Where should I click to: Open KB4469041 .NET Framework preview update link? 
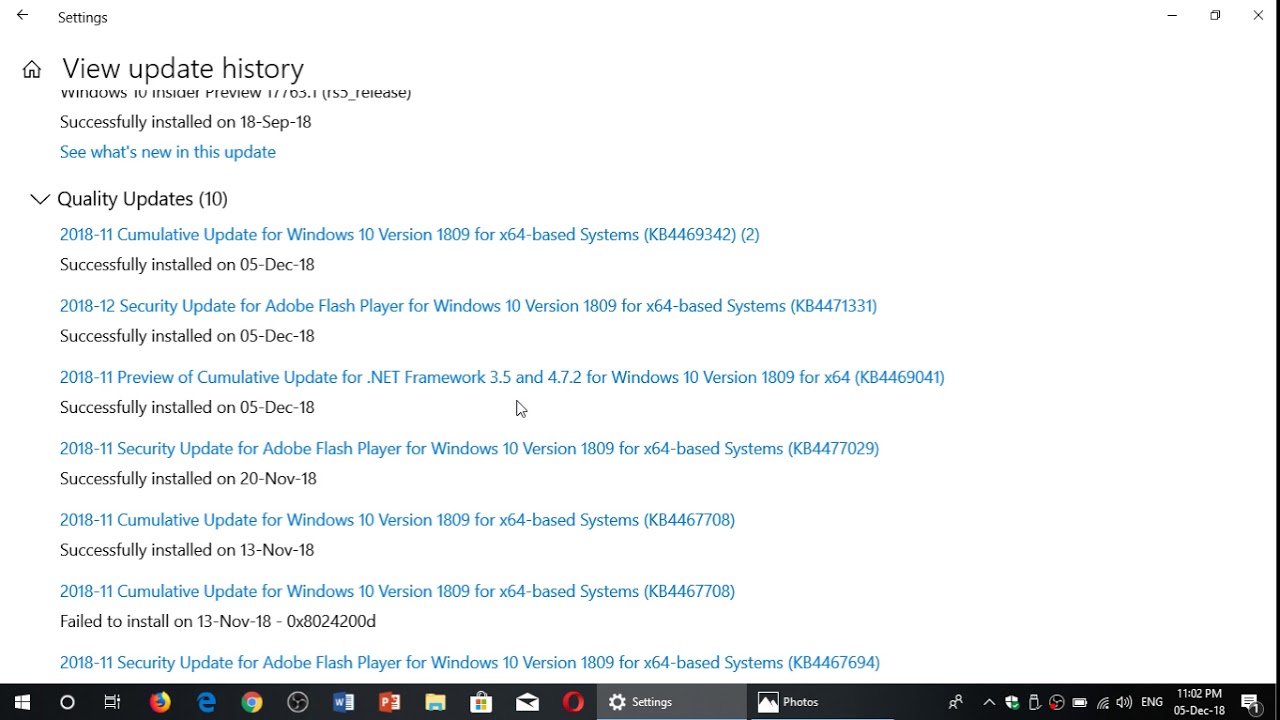pos(502,377)
